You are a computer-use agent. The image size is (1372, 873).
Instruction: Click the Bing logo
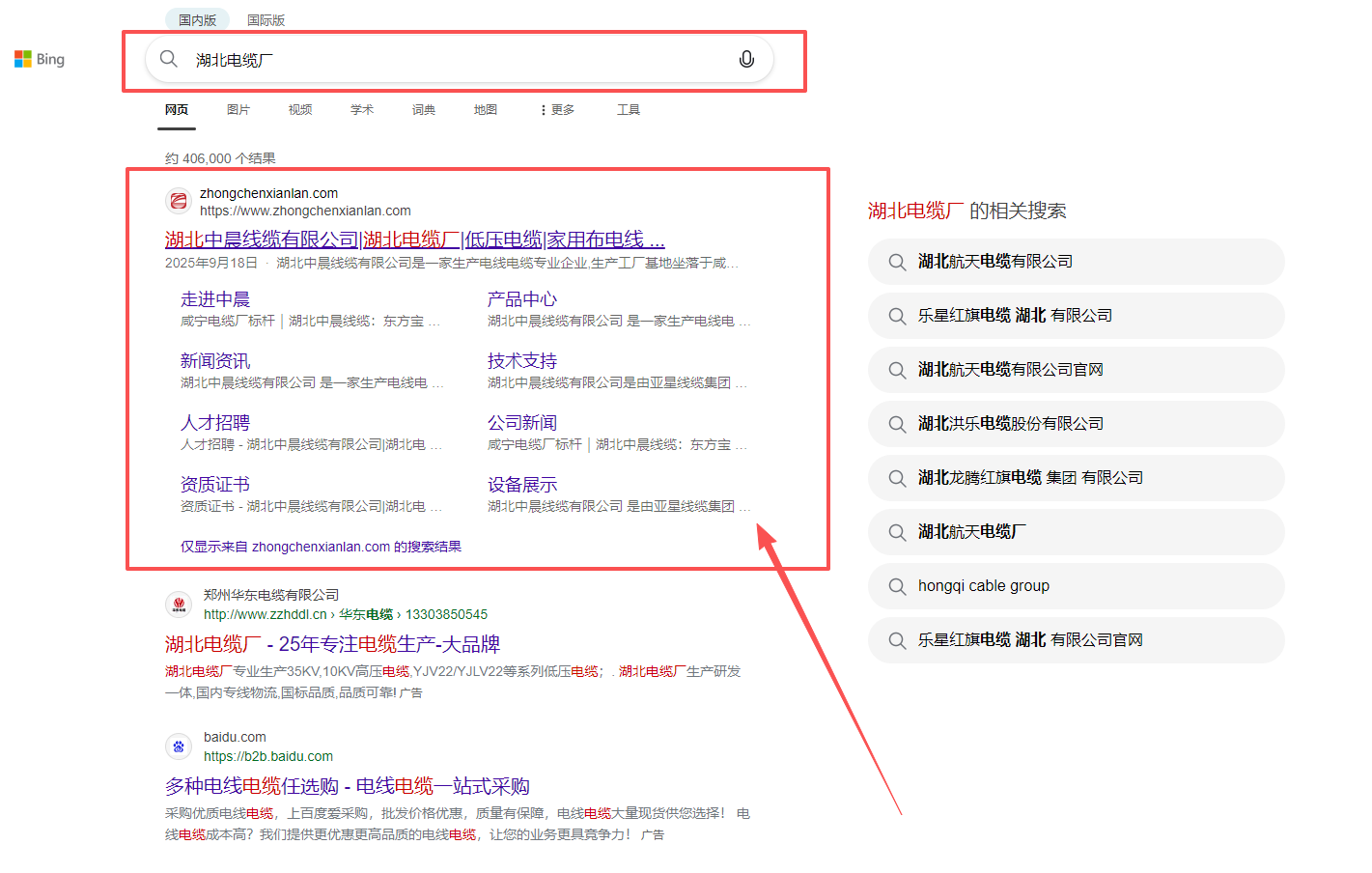pos(39,58)
